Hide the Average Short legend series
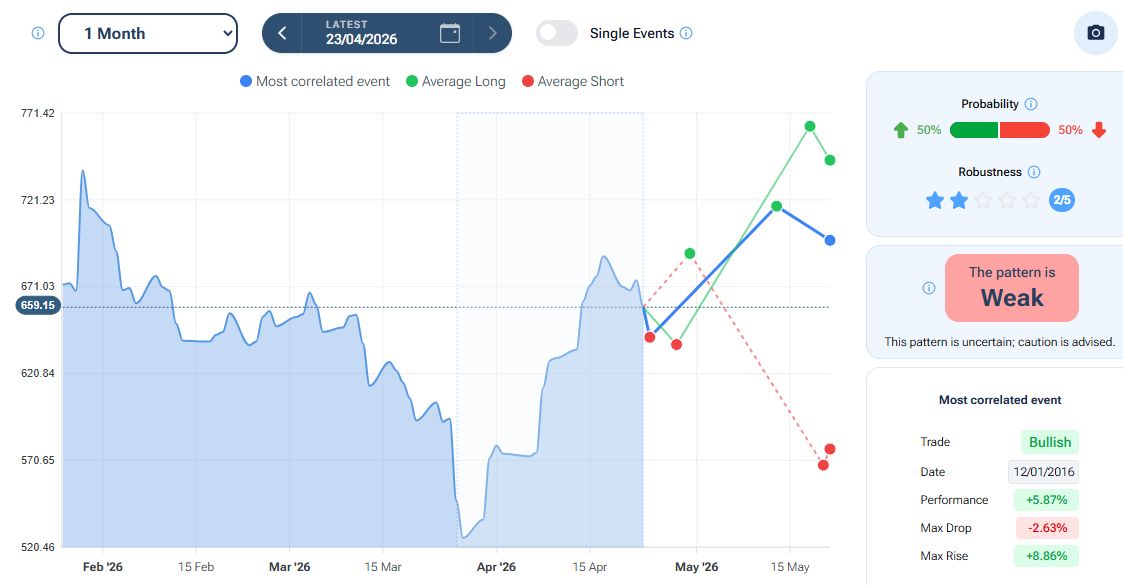This screenshot has width=1123, height=585. 573,81
